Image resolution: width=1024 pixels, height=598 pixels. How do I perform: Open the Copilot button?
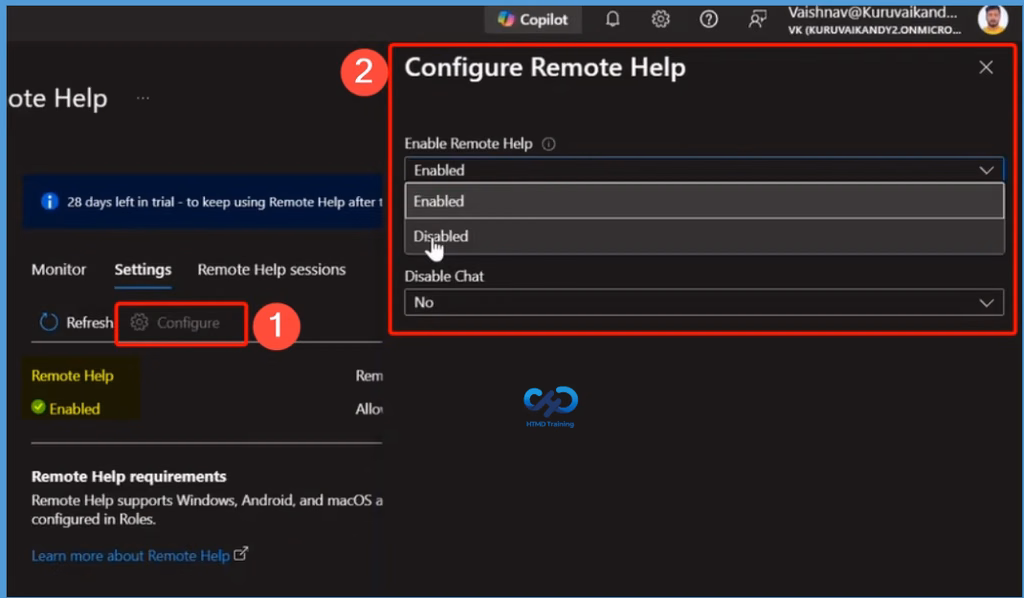(x=533, y=20)
